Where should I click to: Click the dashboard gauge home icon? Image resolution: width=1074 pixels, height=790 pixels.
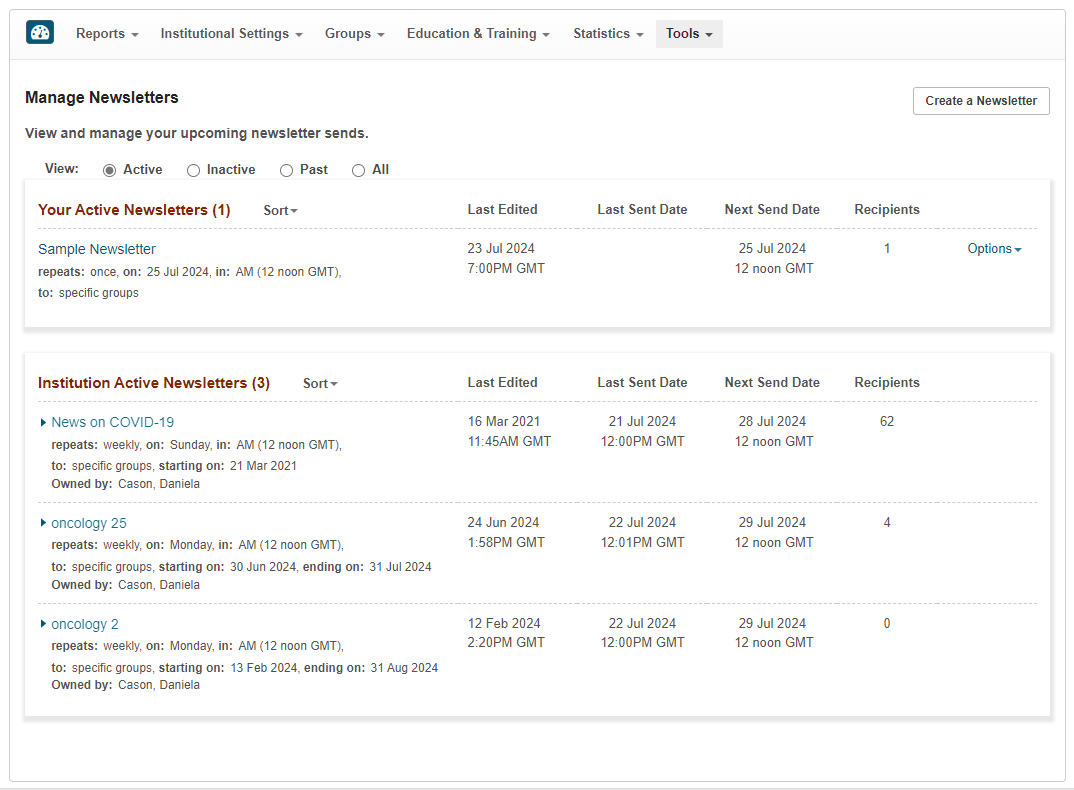coord(40,33)
